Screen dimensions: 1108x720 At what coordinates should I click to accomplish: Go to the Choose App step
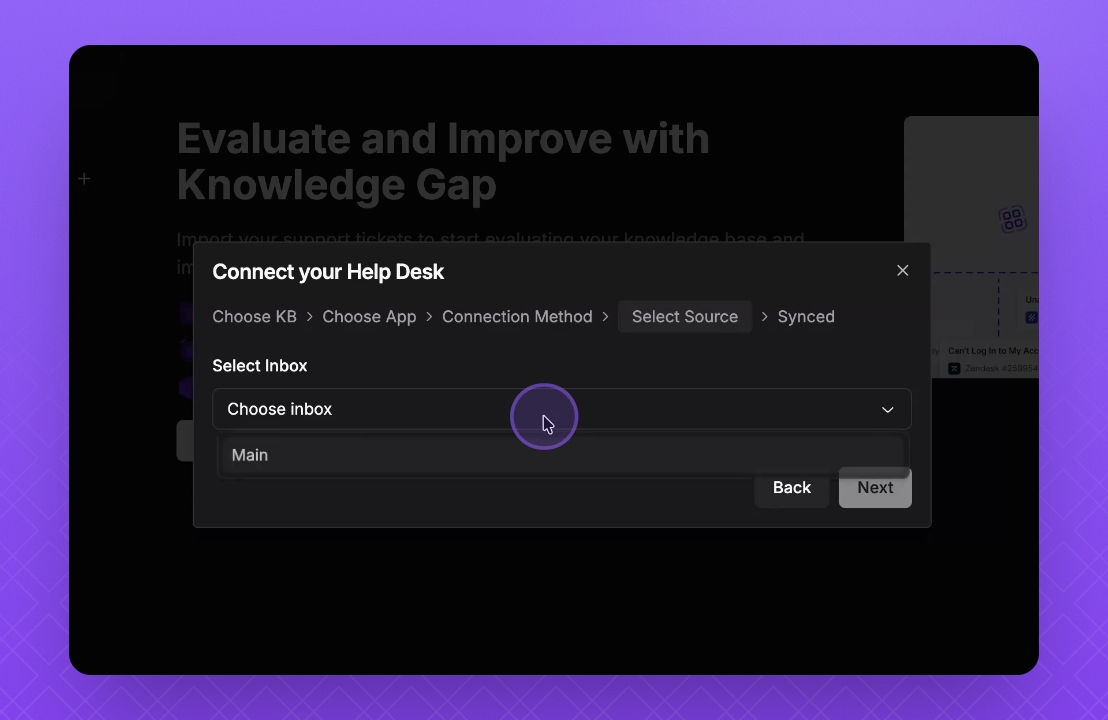(x=369, y=317)
